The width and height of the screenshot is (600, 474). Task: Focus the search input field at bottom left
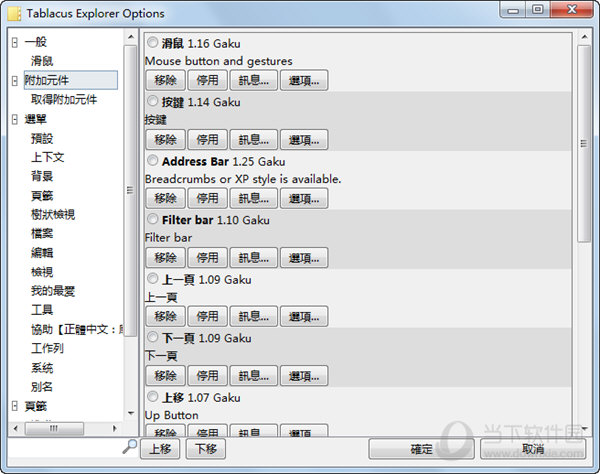66,448
